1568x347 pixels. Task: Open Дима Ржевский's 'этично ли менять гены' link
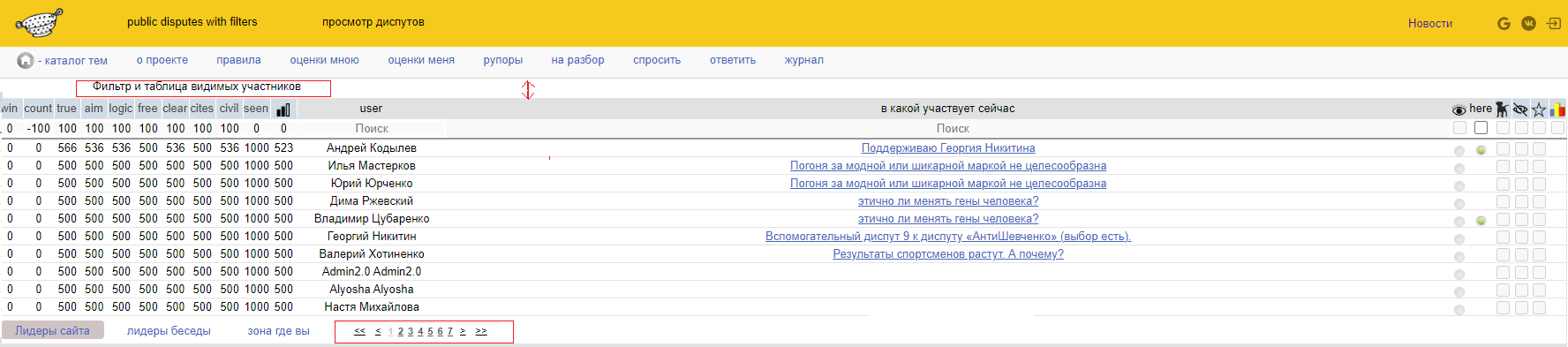click(x=948, y=201)
